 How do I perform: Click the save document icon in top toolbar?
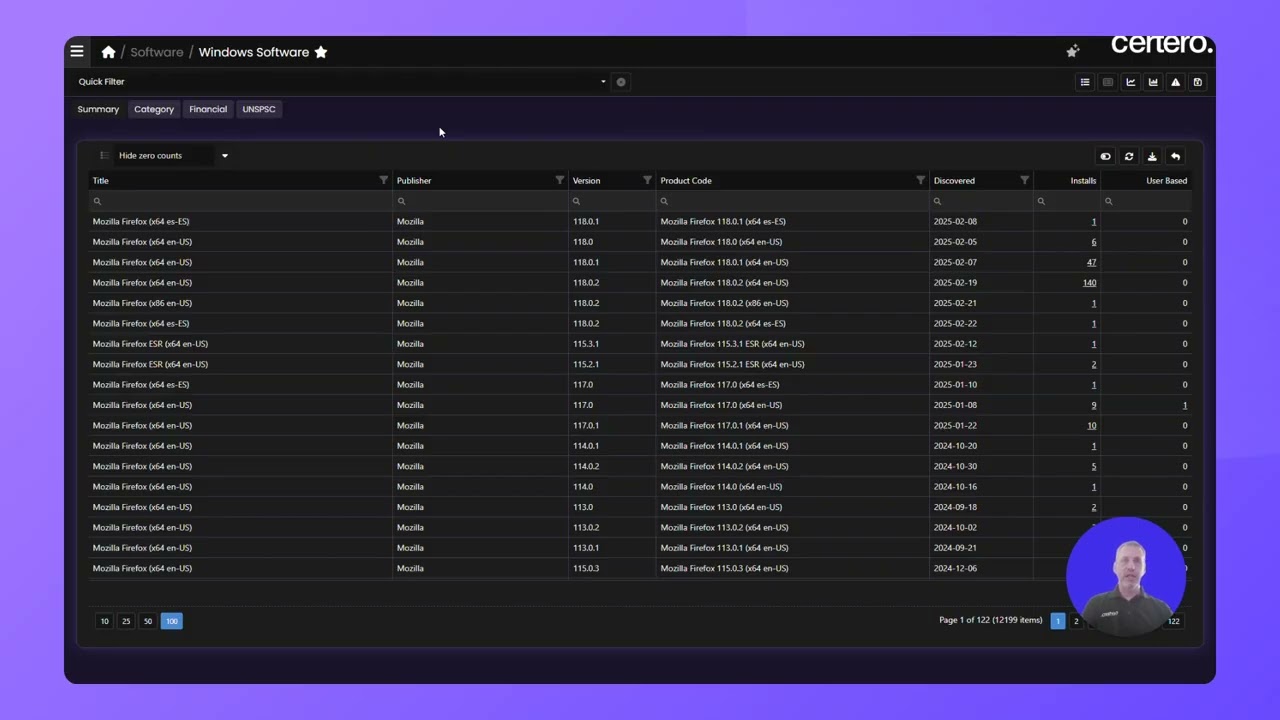[x=1198, y=82]
